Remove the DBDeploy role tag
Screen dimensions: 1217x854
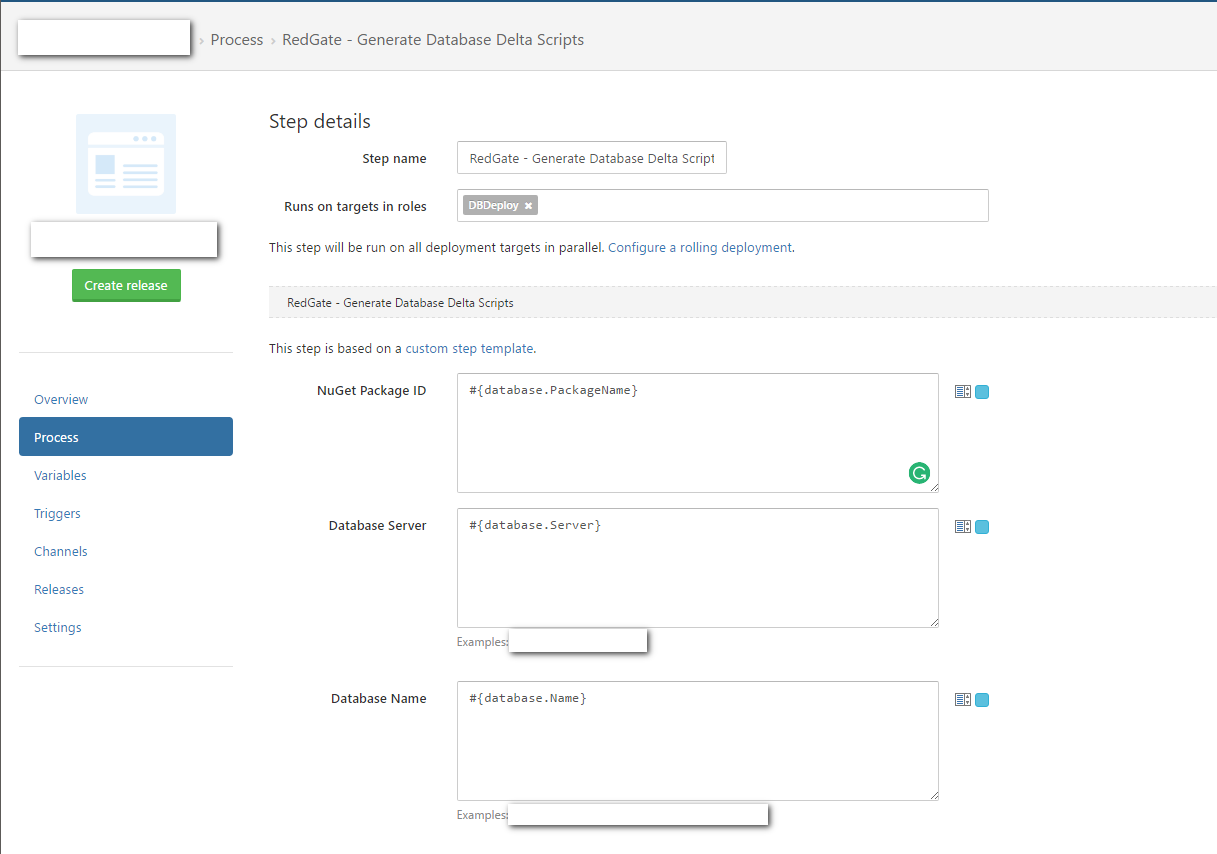(x=529, y=205)
